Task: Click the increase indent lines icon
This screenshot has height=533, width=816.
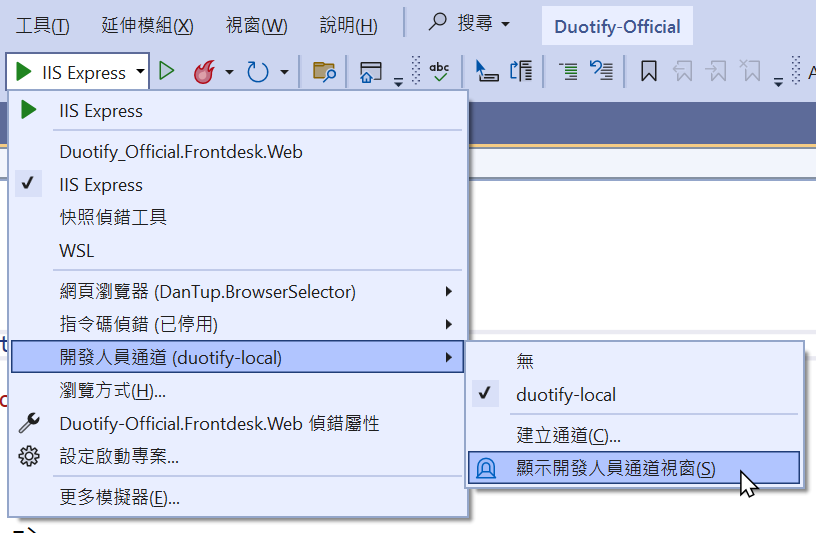Action: tap(568, 71)
